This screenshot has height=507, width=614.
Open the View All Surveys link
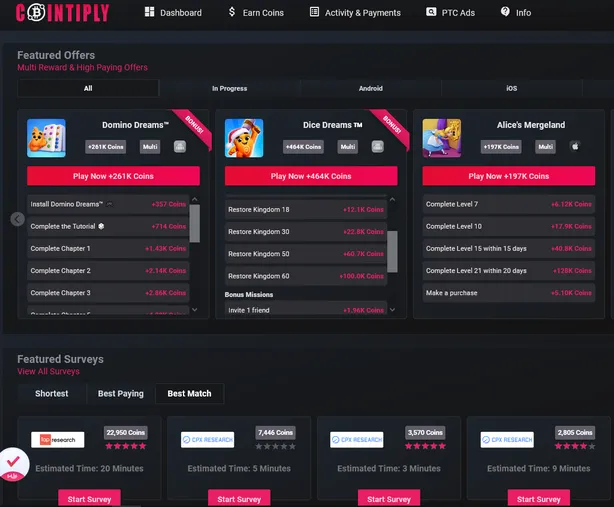48,372
